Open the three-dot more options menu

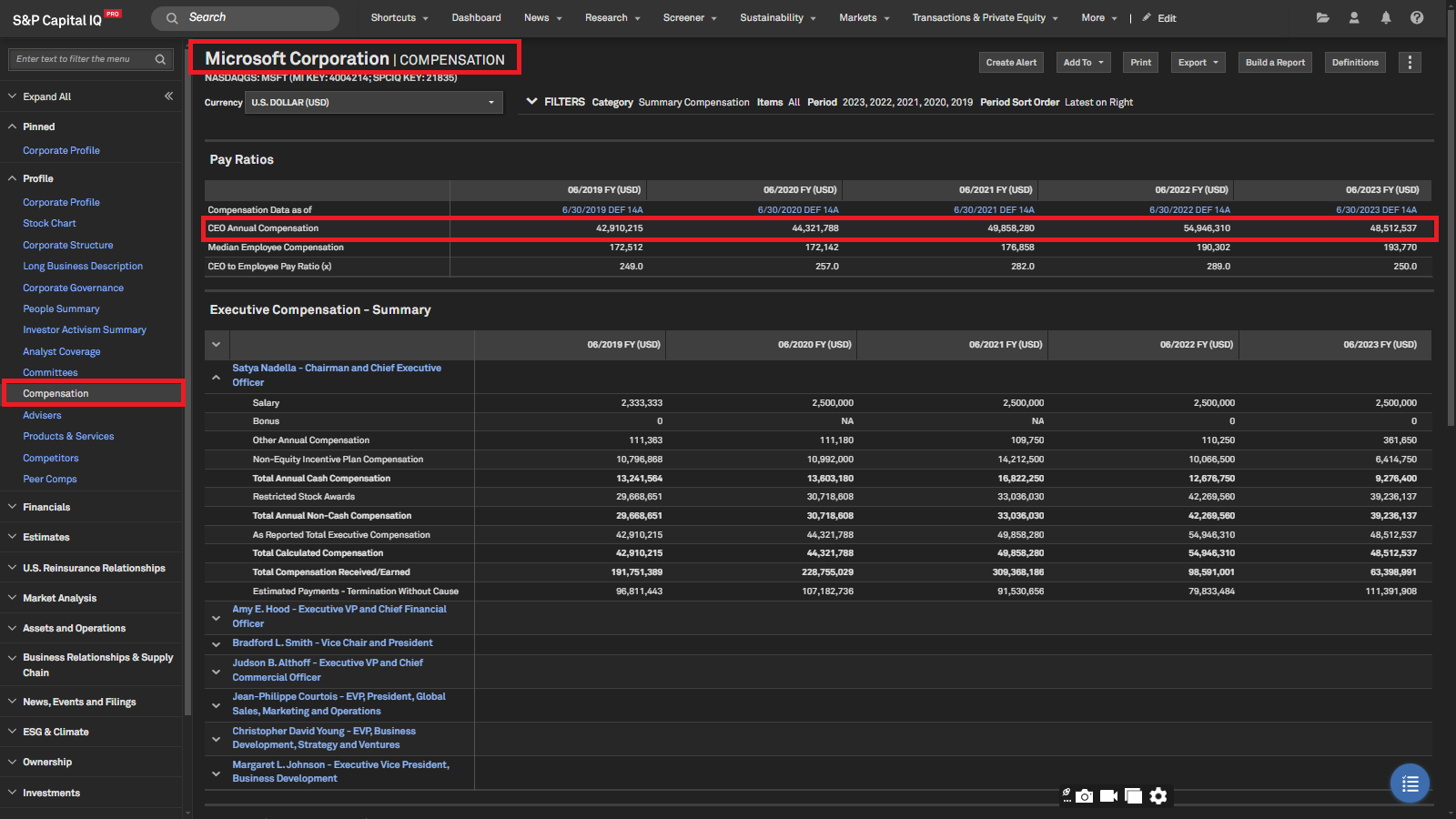(1410, 62)
